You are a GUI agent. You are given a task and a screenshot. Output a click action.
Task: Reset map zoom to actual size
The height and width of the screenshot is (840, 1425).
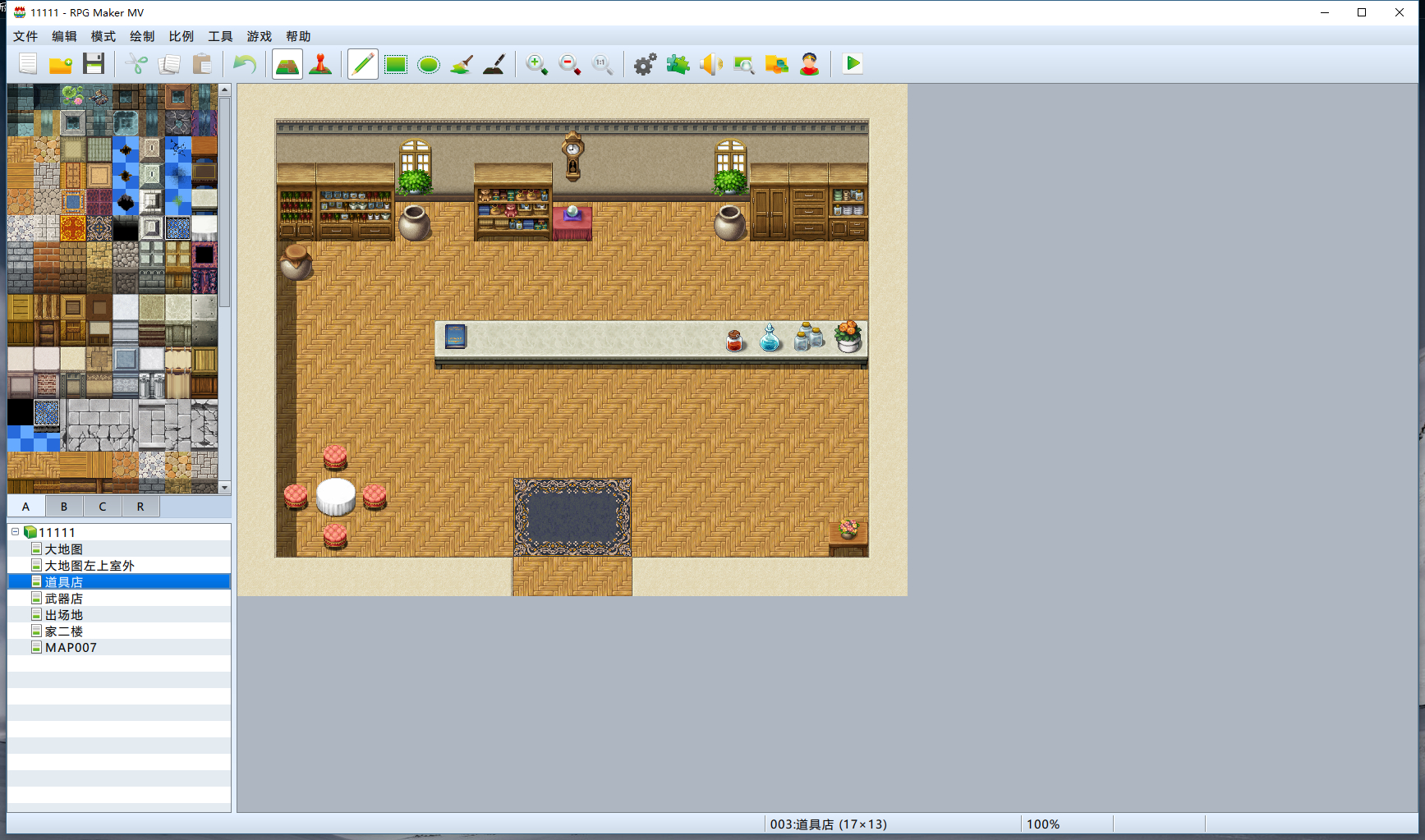pyautogui.click(x=603, y=64)
